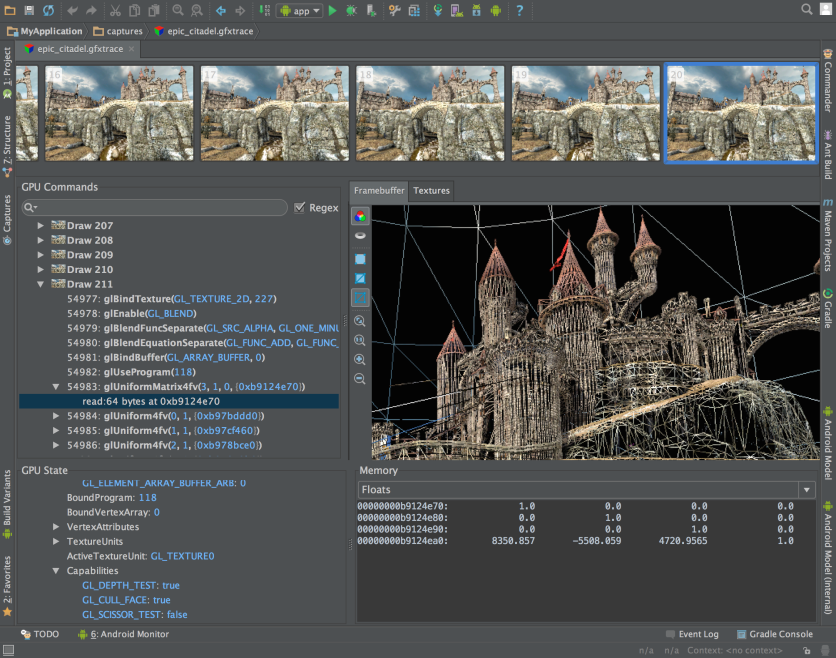836x658 pixels.
Task: Run the app with the green Run icon
Action: 333,11
